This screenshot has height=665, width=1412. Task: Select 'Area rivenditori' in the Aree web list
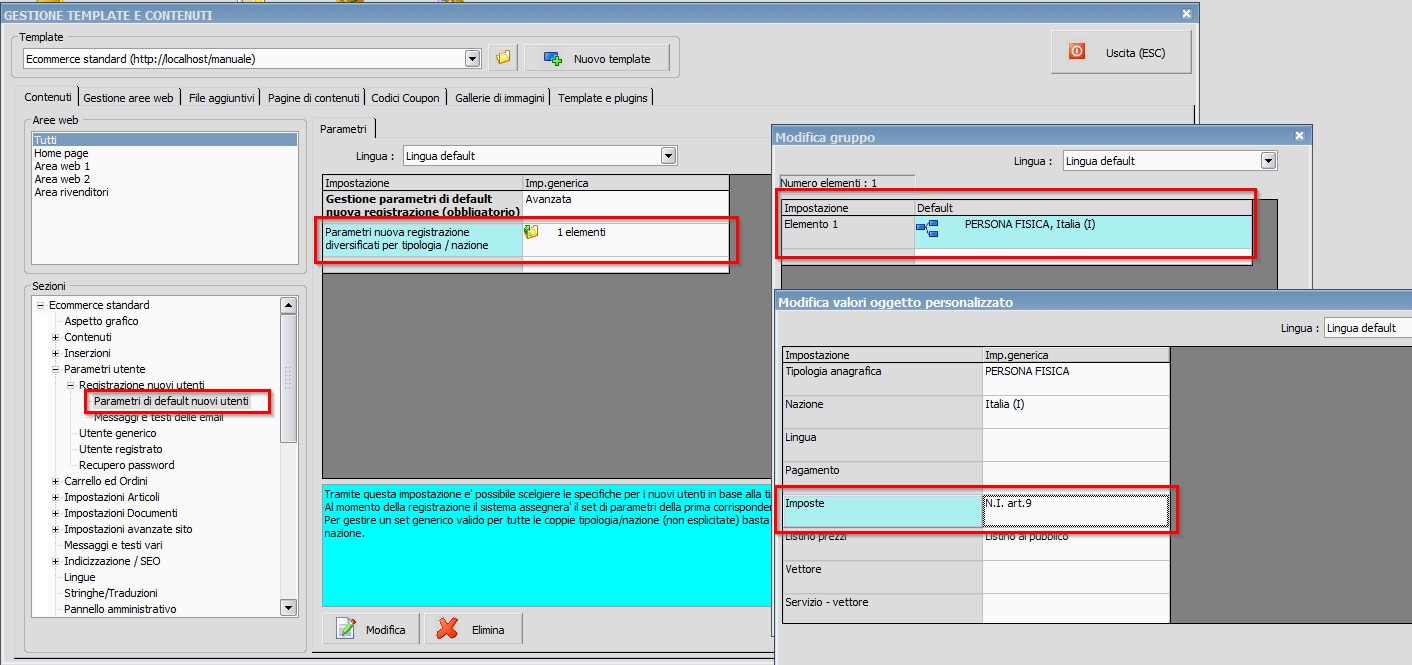click(71, 192)
